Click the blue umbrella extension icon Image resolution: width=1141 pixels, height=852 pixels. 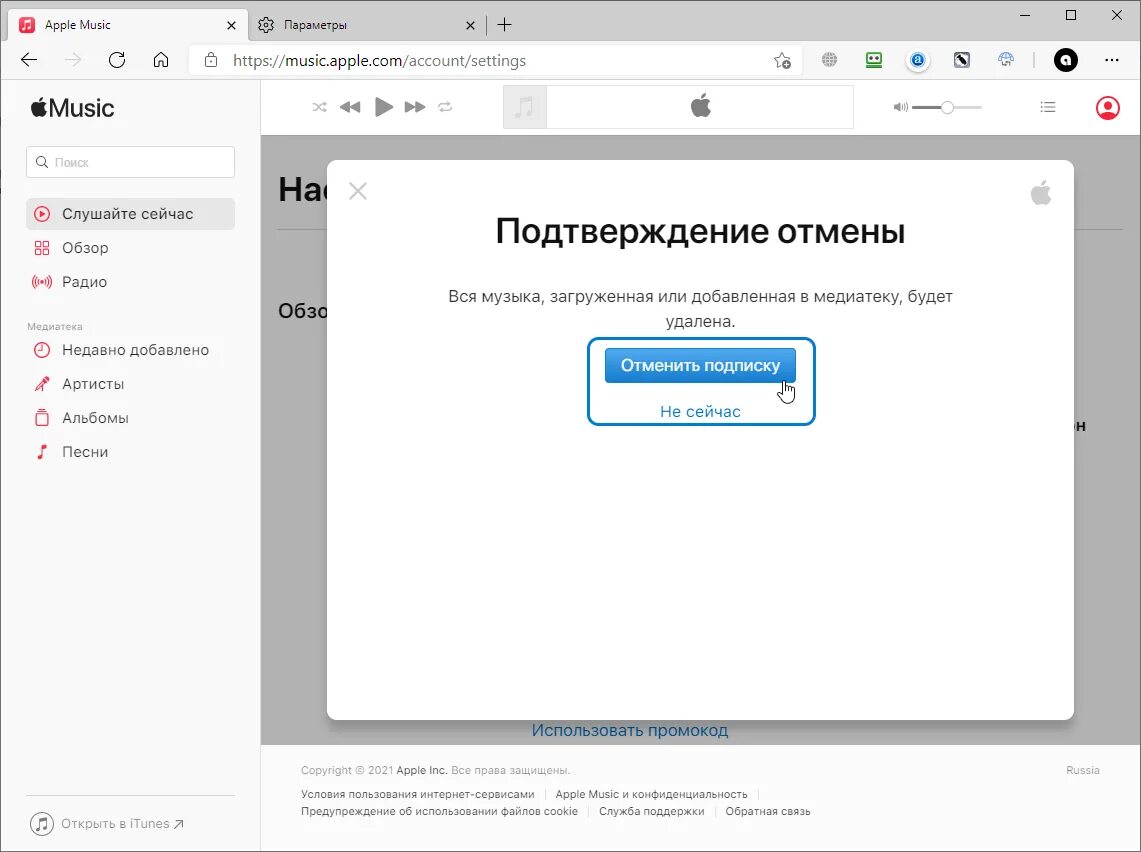1006,60
